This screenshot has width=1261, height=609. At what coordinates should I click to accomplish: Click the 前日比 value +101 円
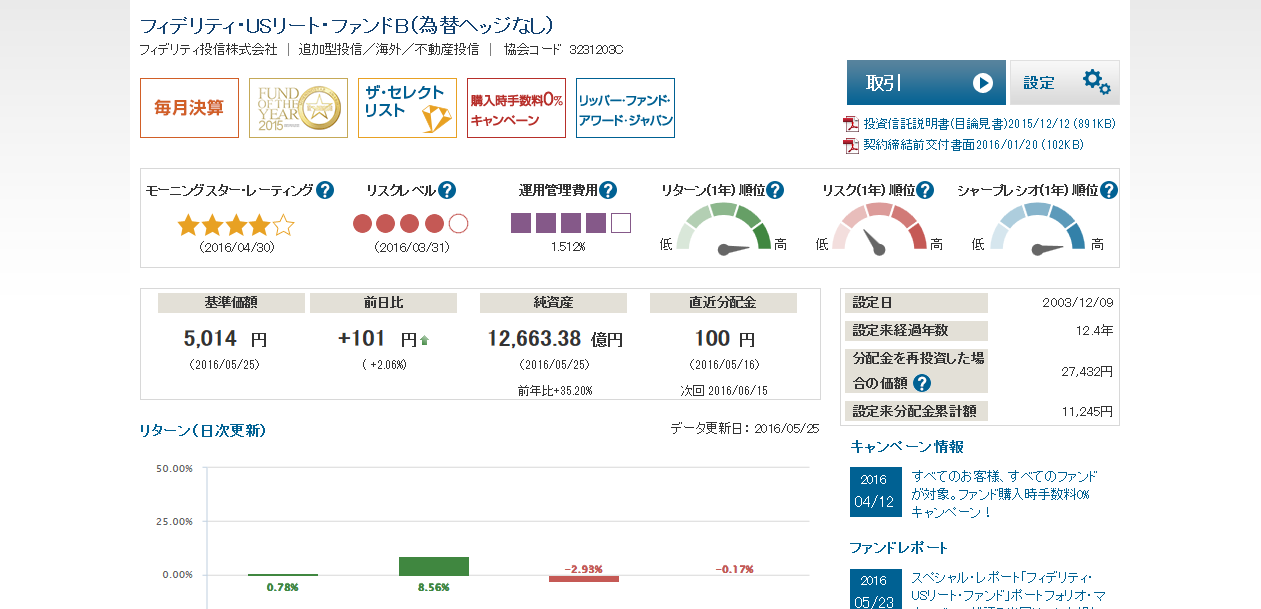pyautogui.click(x=377, y=339)
